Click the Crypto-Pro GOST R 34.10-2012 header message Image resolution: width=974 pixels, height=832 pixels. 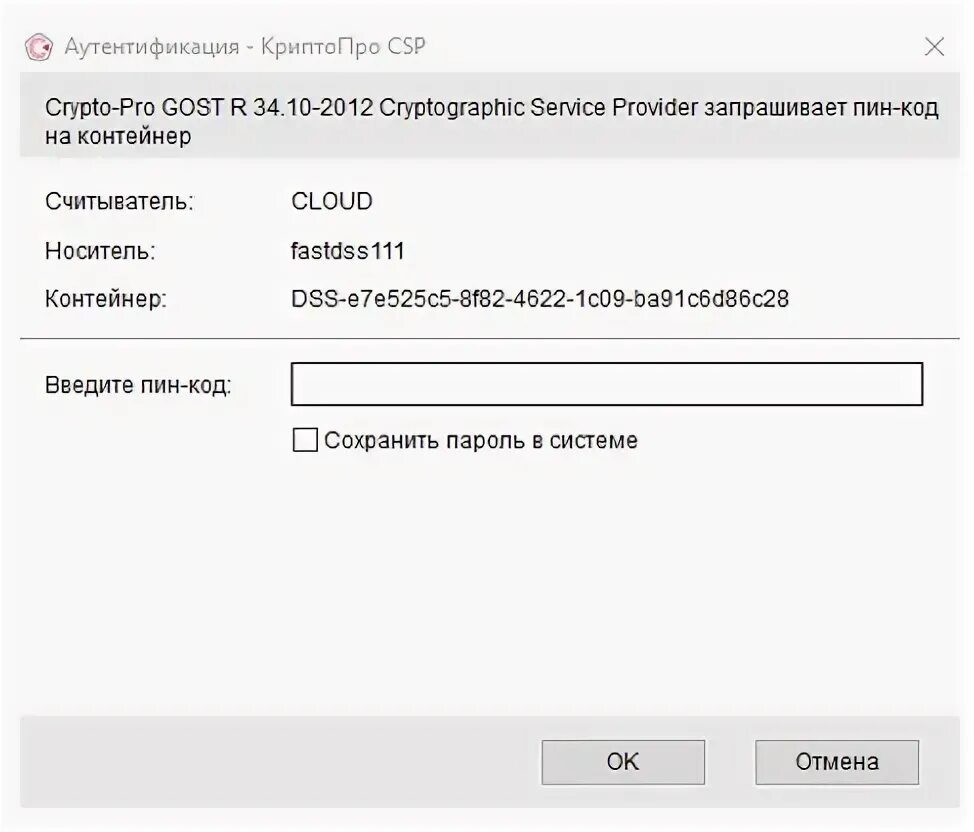click(x=490, y=108)
